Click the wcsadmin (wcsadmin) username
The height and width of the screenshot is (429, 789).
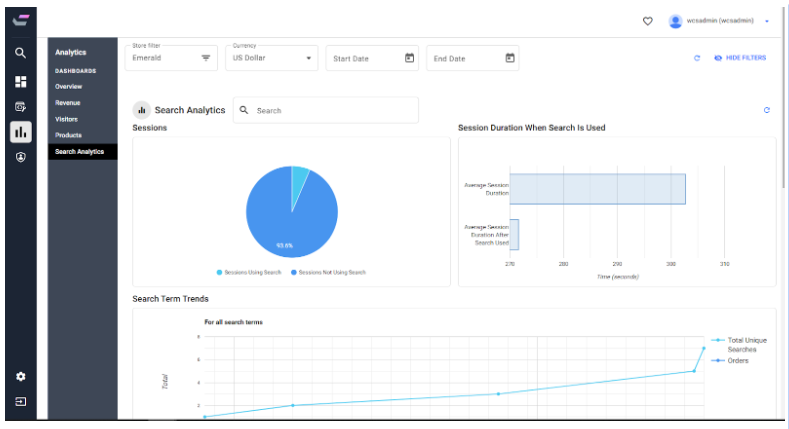[x=720, y=21]
